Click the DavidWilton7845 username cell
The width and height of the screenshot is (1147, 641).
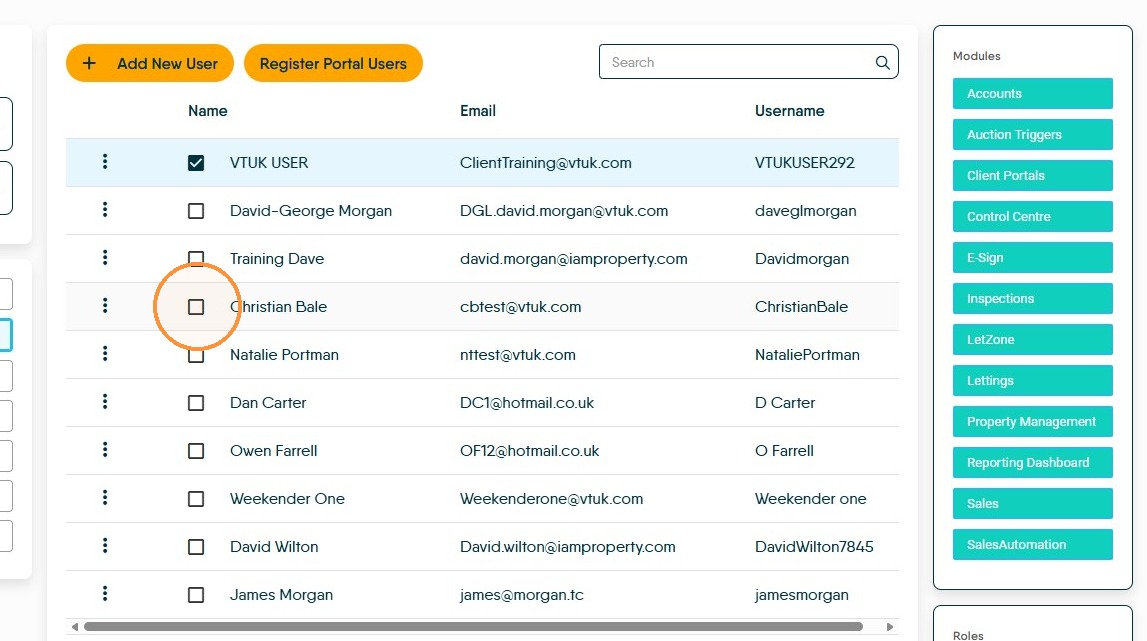point(814,547)
